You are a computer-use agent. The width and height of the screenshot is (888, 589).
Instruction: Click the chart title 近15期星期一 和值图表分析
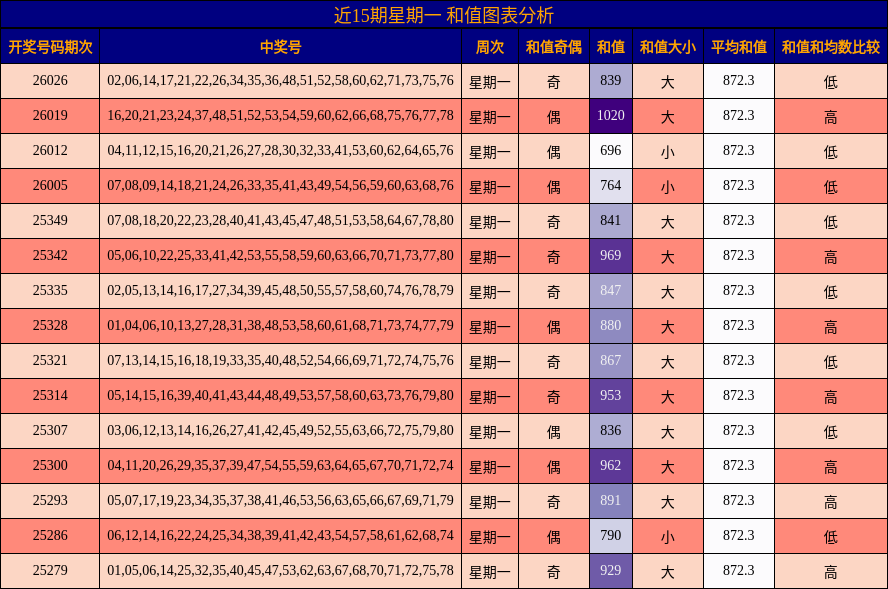[444, 14]
